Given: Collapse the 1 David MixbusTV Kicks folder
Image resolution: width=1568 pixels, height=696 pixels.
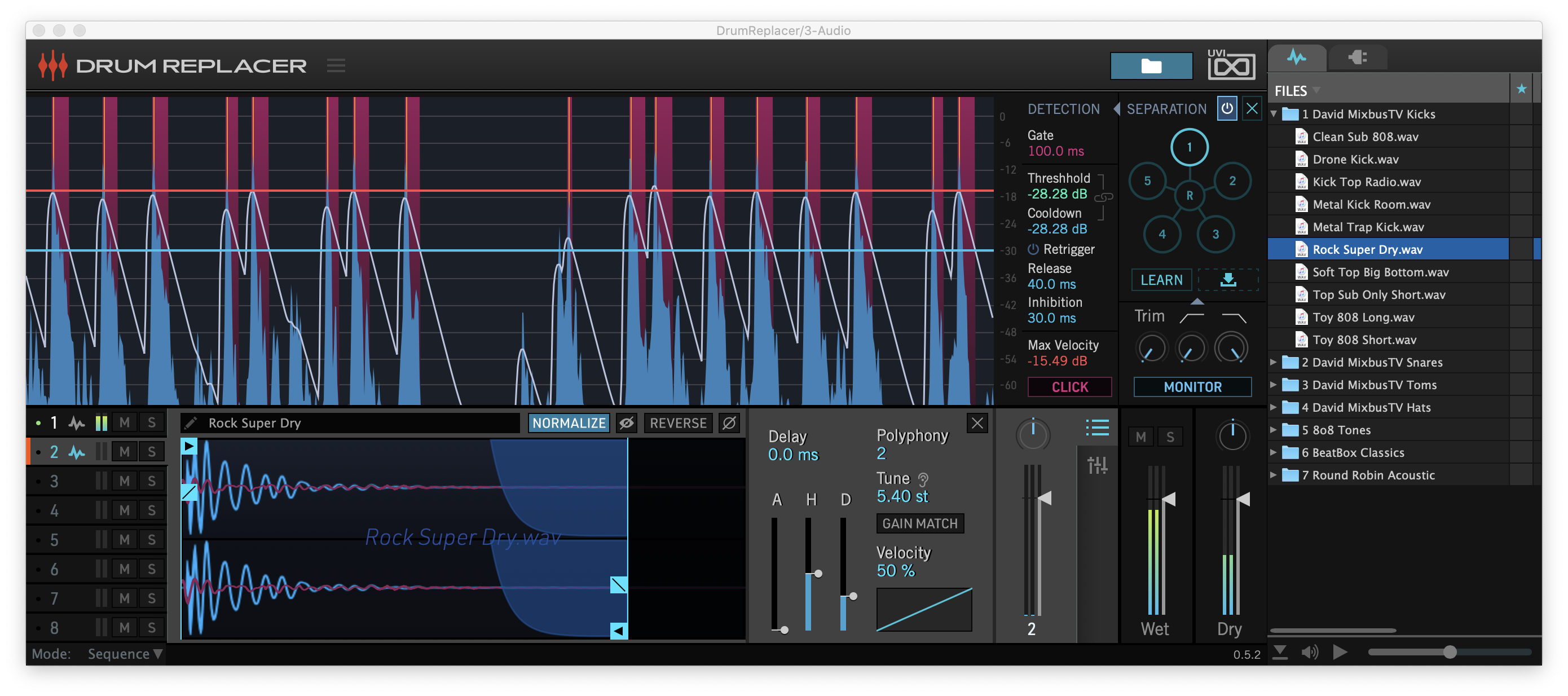Looking at the screenshot, I should (1274, 114).
